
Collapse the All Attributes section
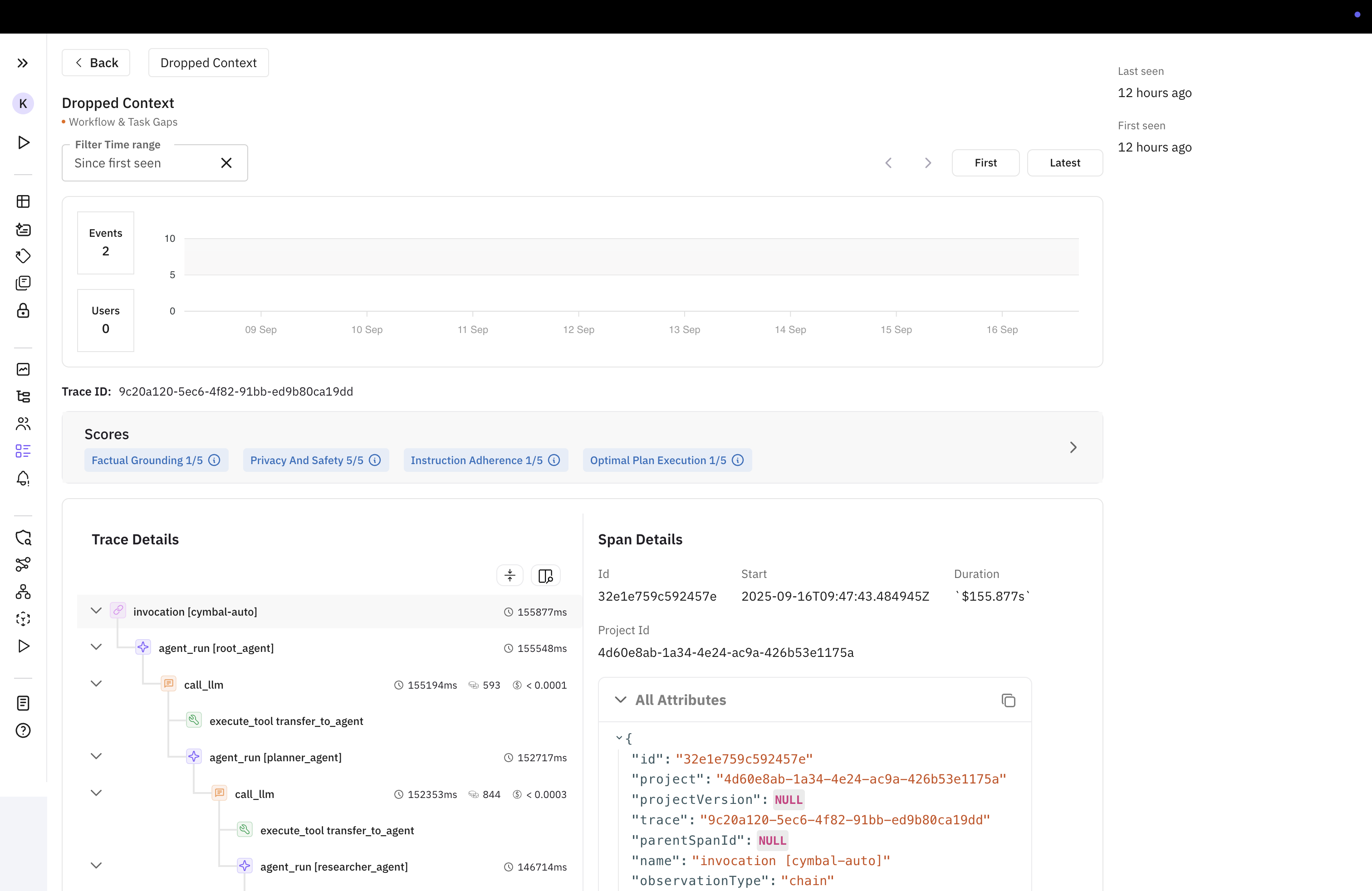(620, 700)
